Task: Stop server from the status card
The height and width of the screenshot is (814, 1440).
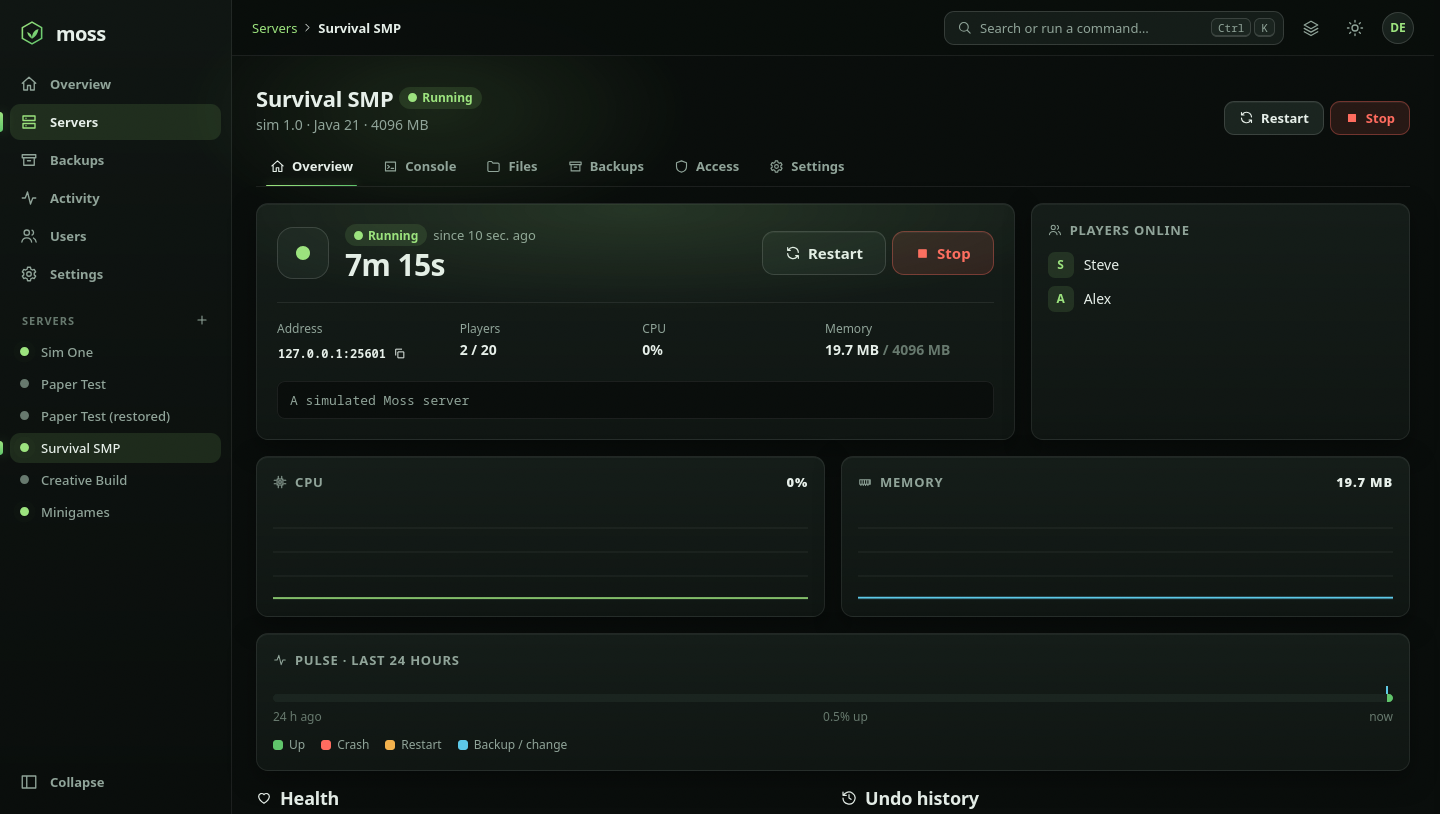Action: [943, 253]
